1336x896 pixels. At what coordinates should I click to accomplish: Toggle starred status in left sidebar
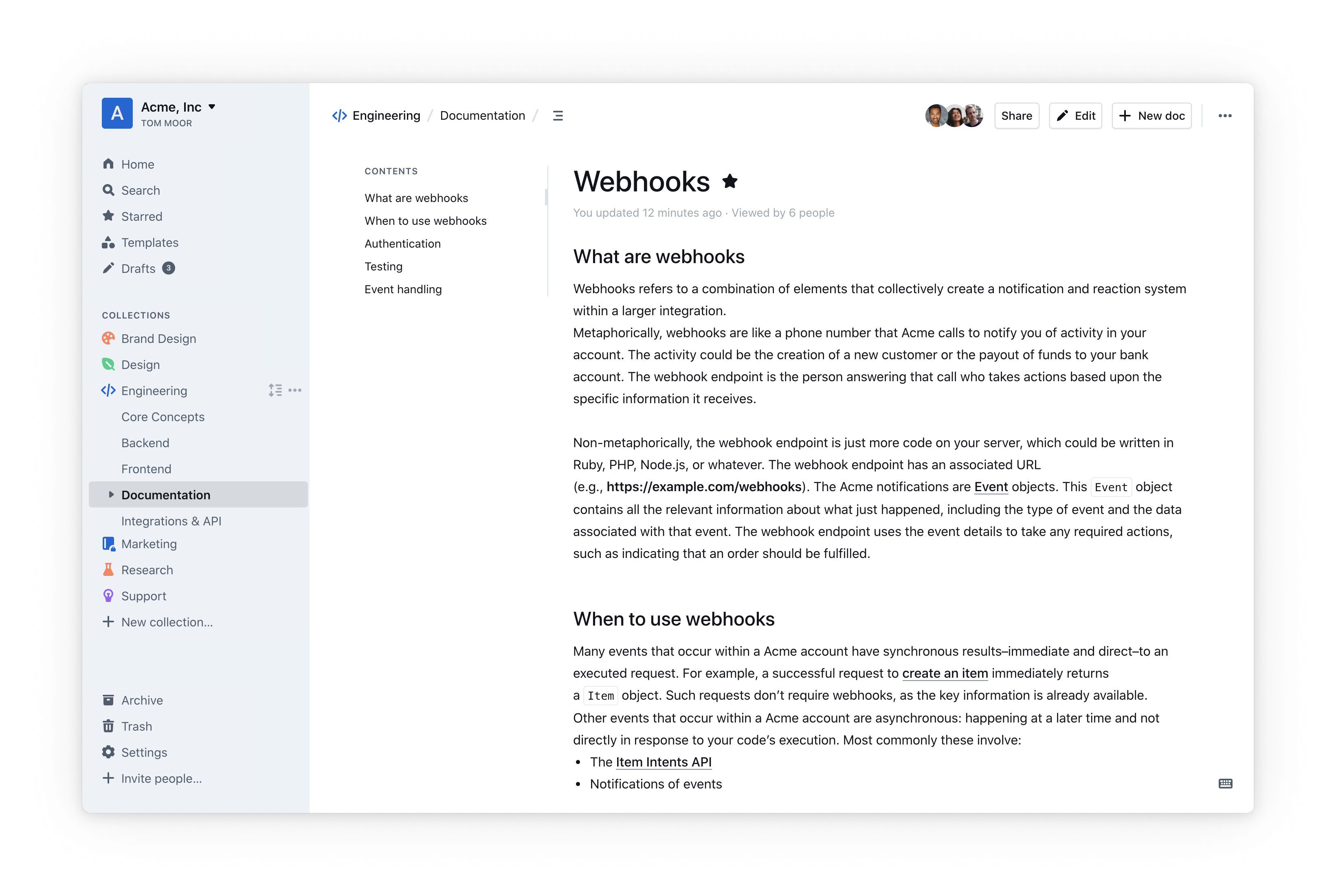(x=141, y=215)
